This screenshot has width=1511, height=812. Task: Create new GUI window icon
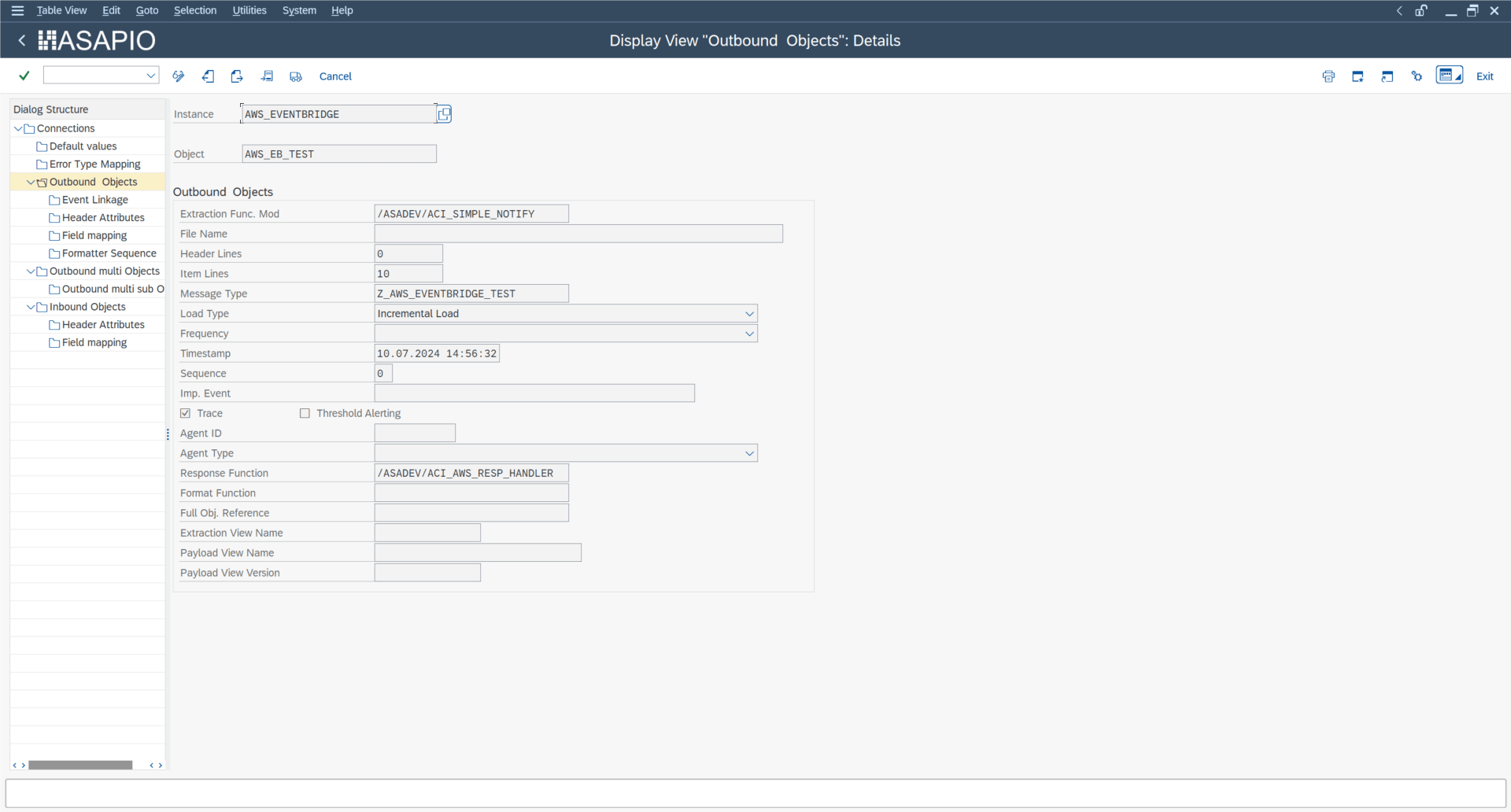pos(1358,76)
